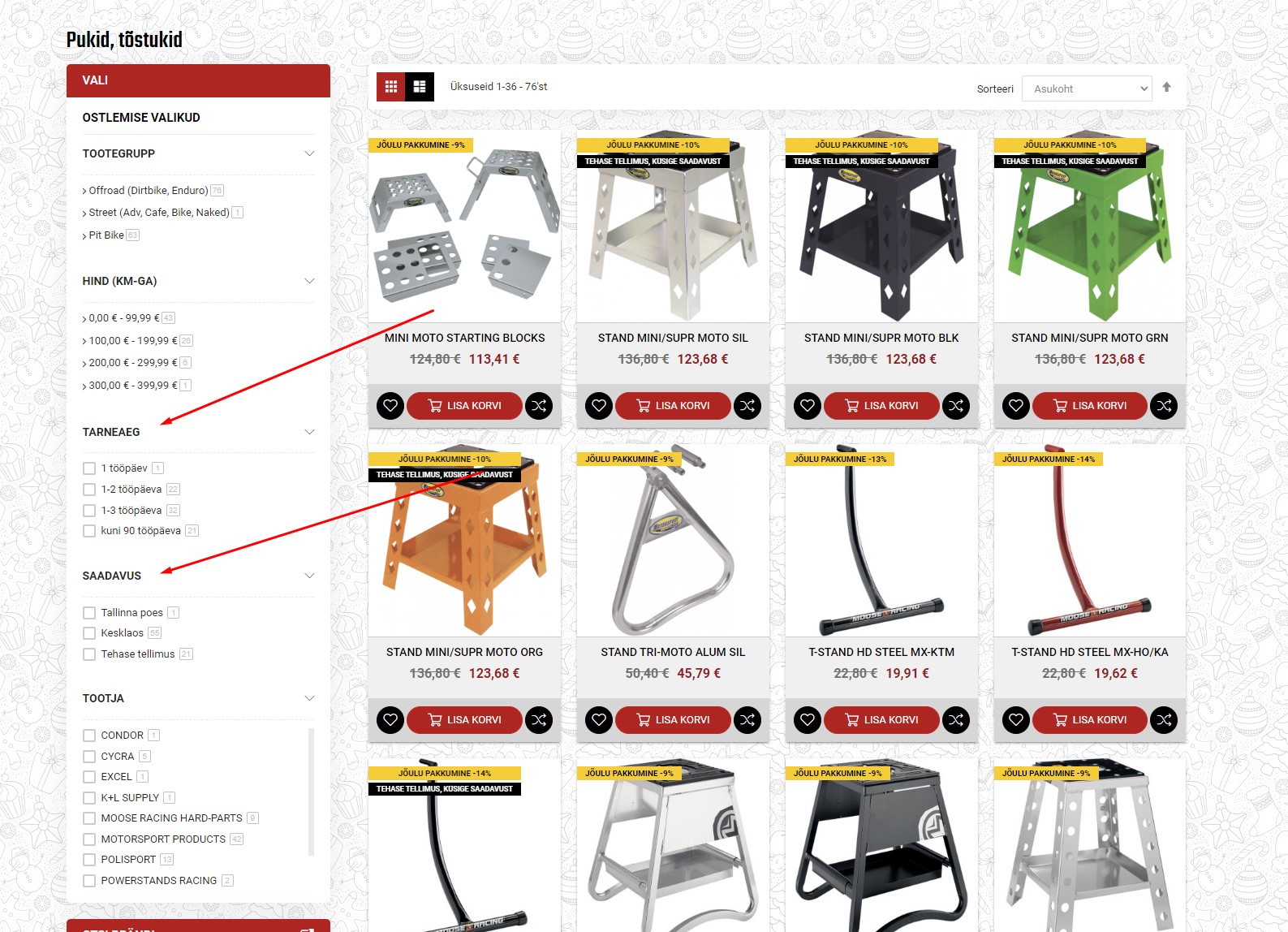Open Offroad (Dirtbike, Enduro) category
Screen dimensions: 1288x932
[x=148, y=191]
